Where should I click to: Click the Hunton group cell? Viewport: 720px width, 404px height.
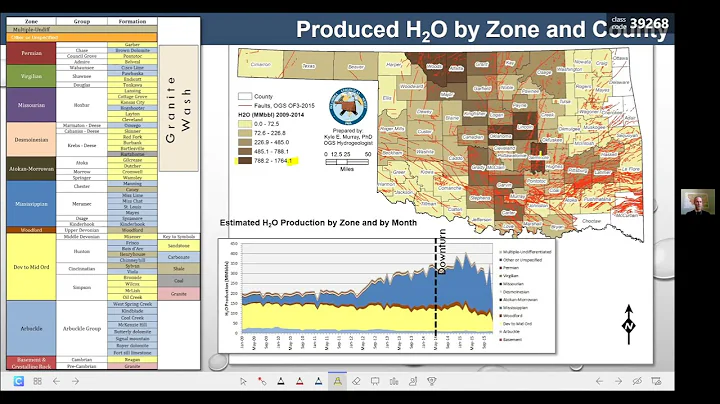pyautogui.click(x=82, y=251)
